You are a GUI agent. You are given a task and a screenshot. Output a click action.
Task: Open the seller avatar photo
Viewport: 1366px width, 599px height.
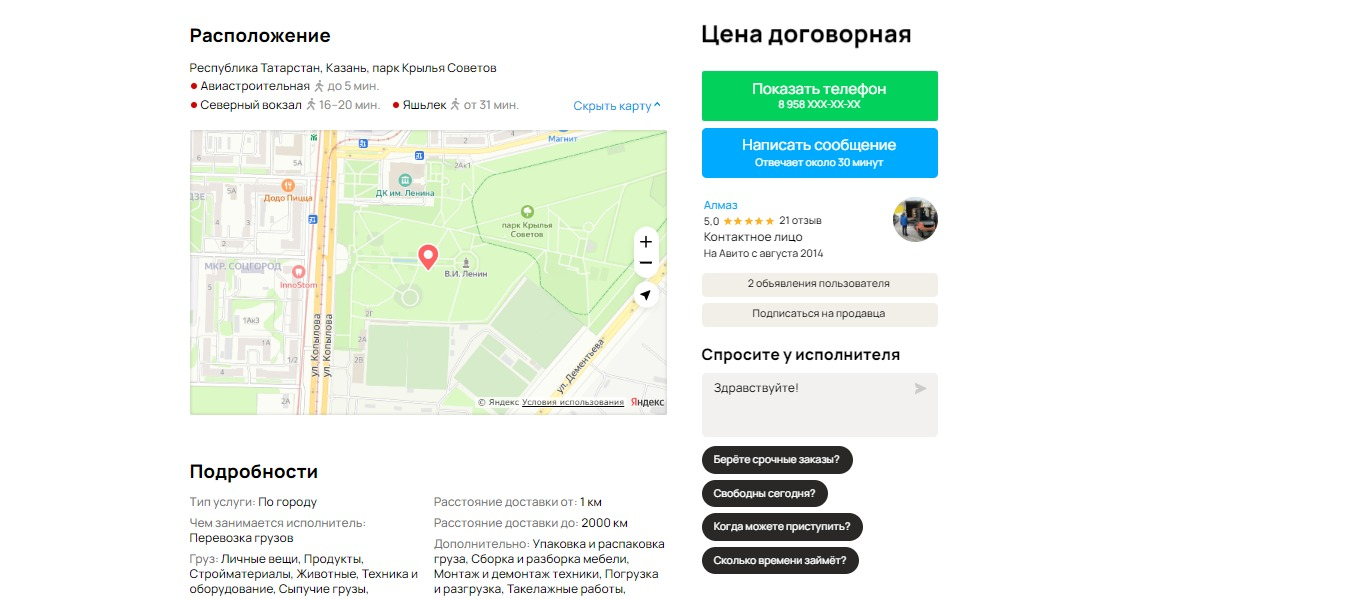click(915, 220)
